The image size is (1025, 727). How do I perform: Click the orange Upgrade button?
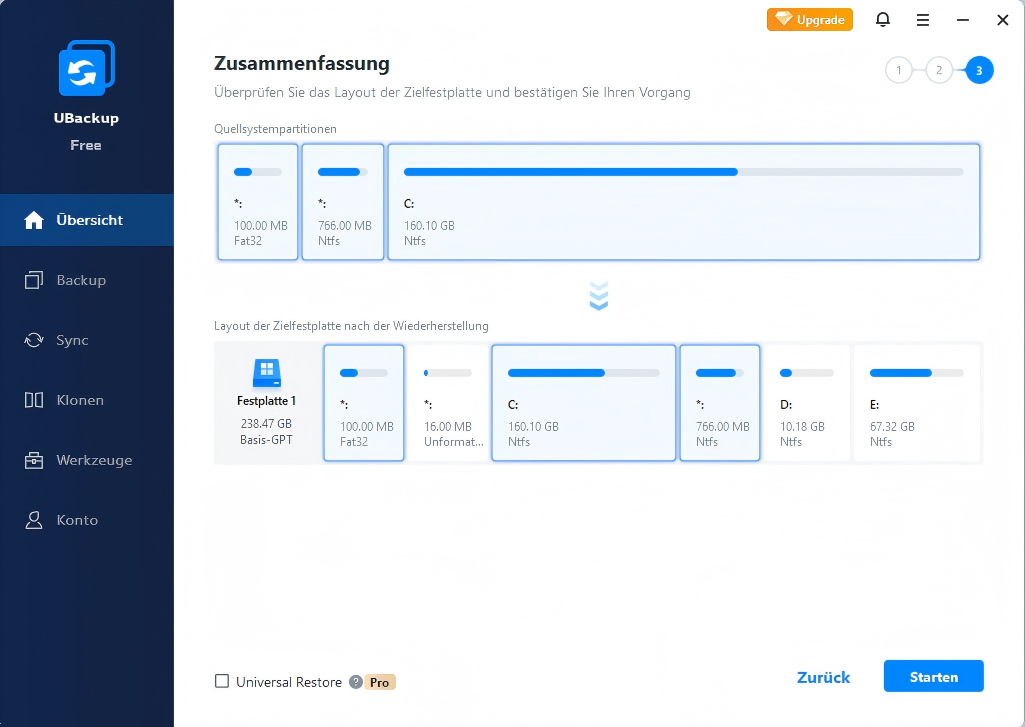[x=810, y=20]
